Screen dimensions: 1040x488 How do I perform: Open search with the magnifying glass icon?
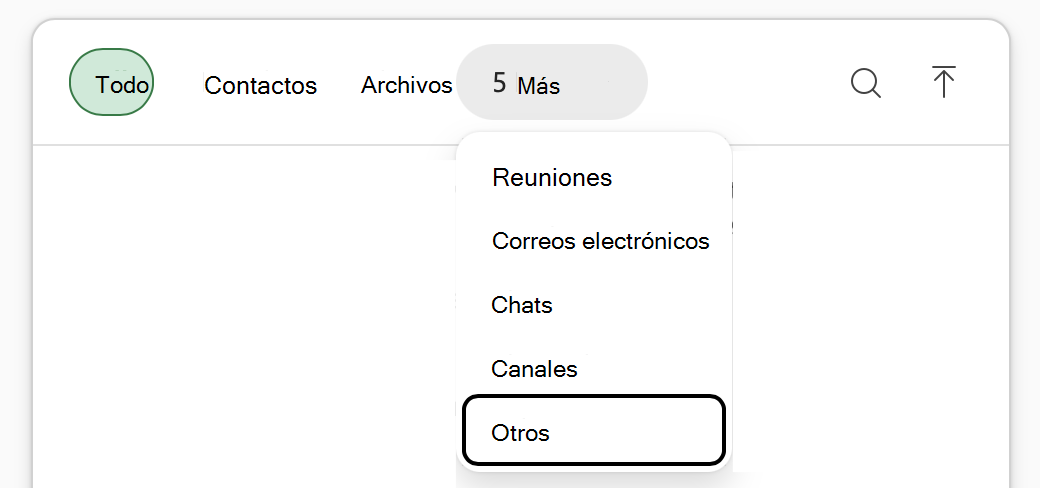click(866, 84)
